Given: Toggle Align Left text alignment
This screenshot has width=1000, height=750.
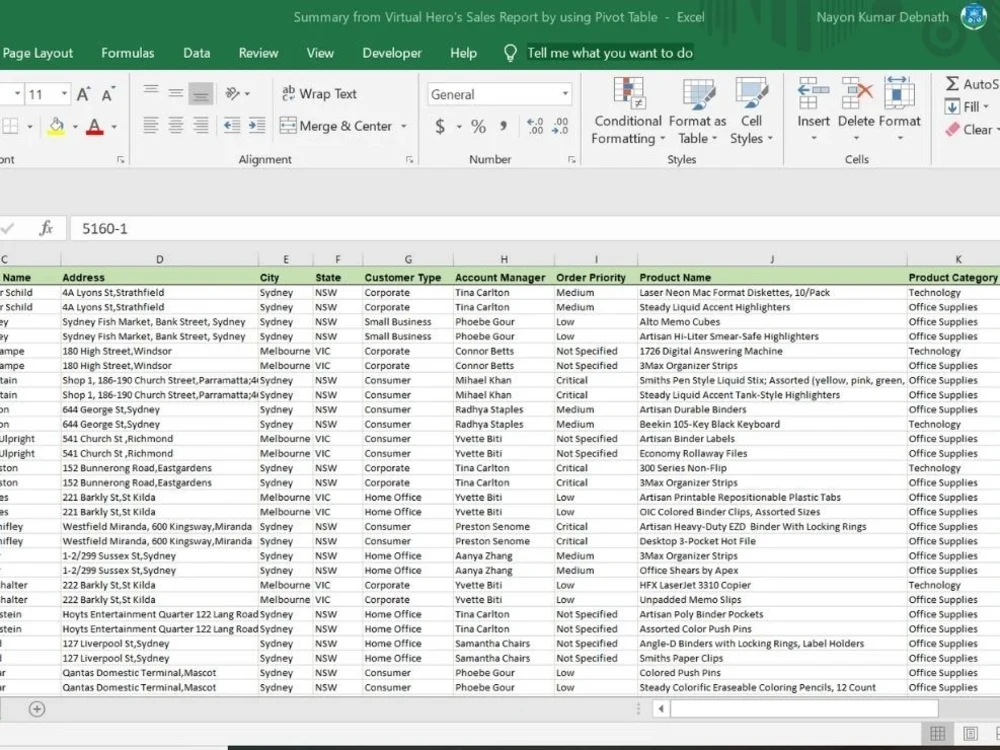Looking at the screenshot, I should point(151,125).
